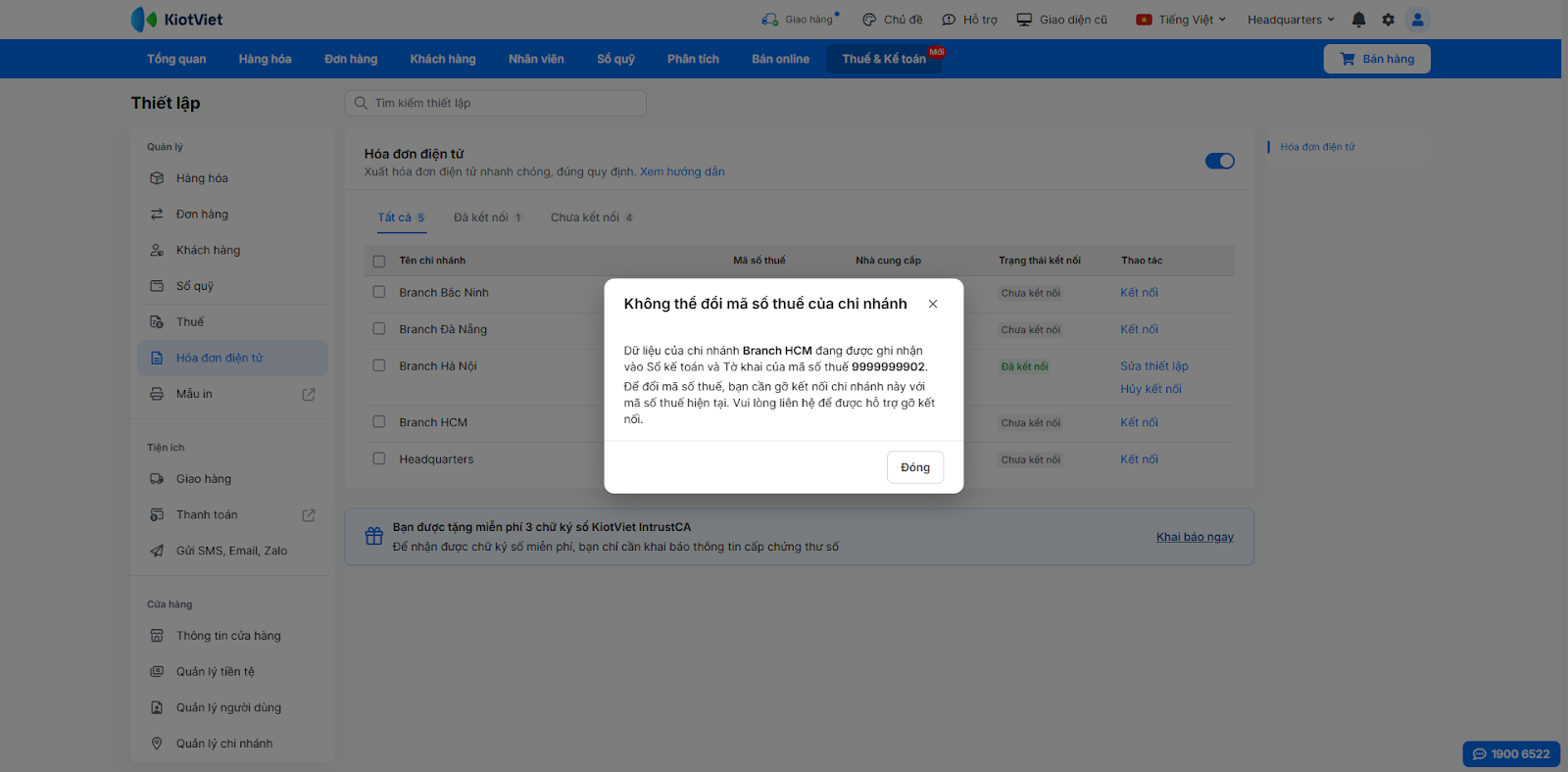The width and height of the screenshot is (1568, 772).
Task: Open the Đơn hàng top menu
Action: [351, 59]
